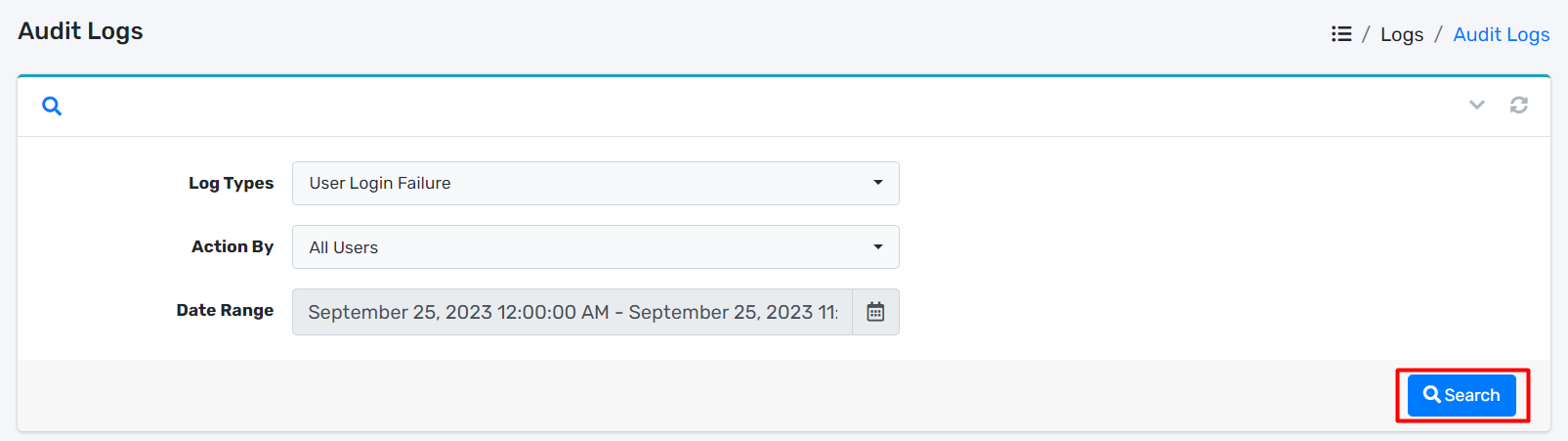Click the caret arrow of the All Users field

pos(877,247)
